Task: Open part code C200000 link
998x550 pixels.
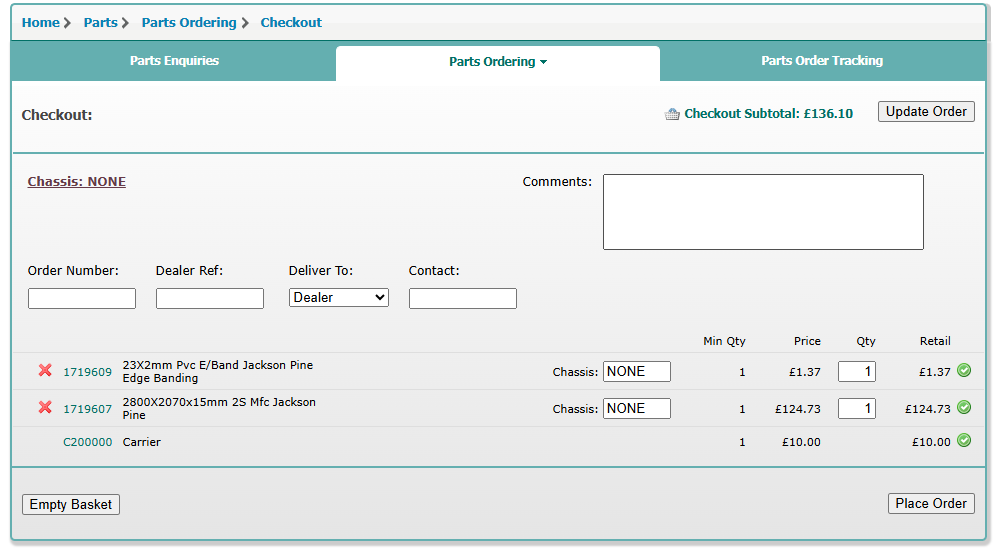Action: point(87,442)
